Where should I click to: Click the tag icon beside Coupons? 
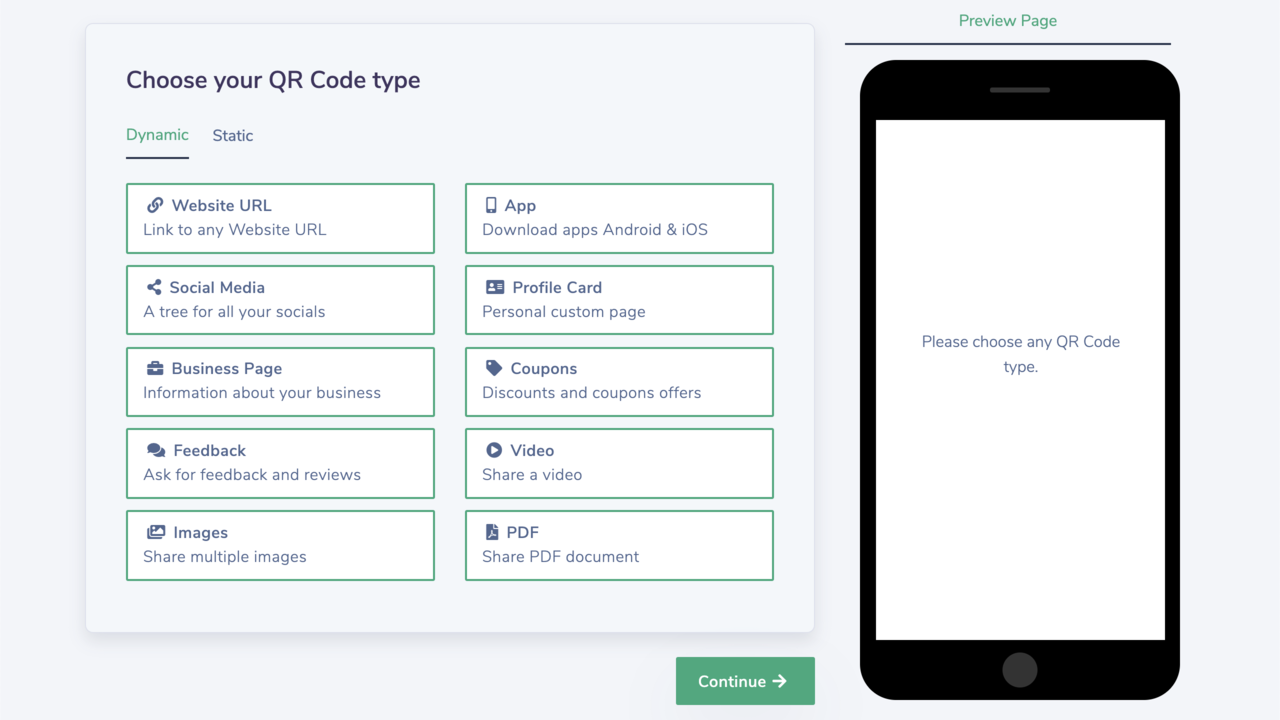pyautogui.click(x=494, y=369)
